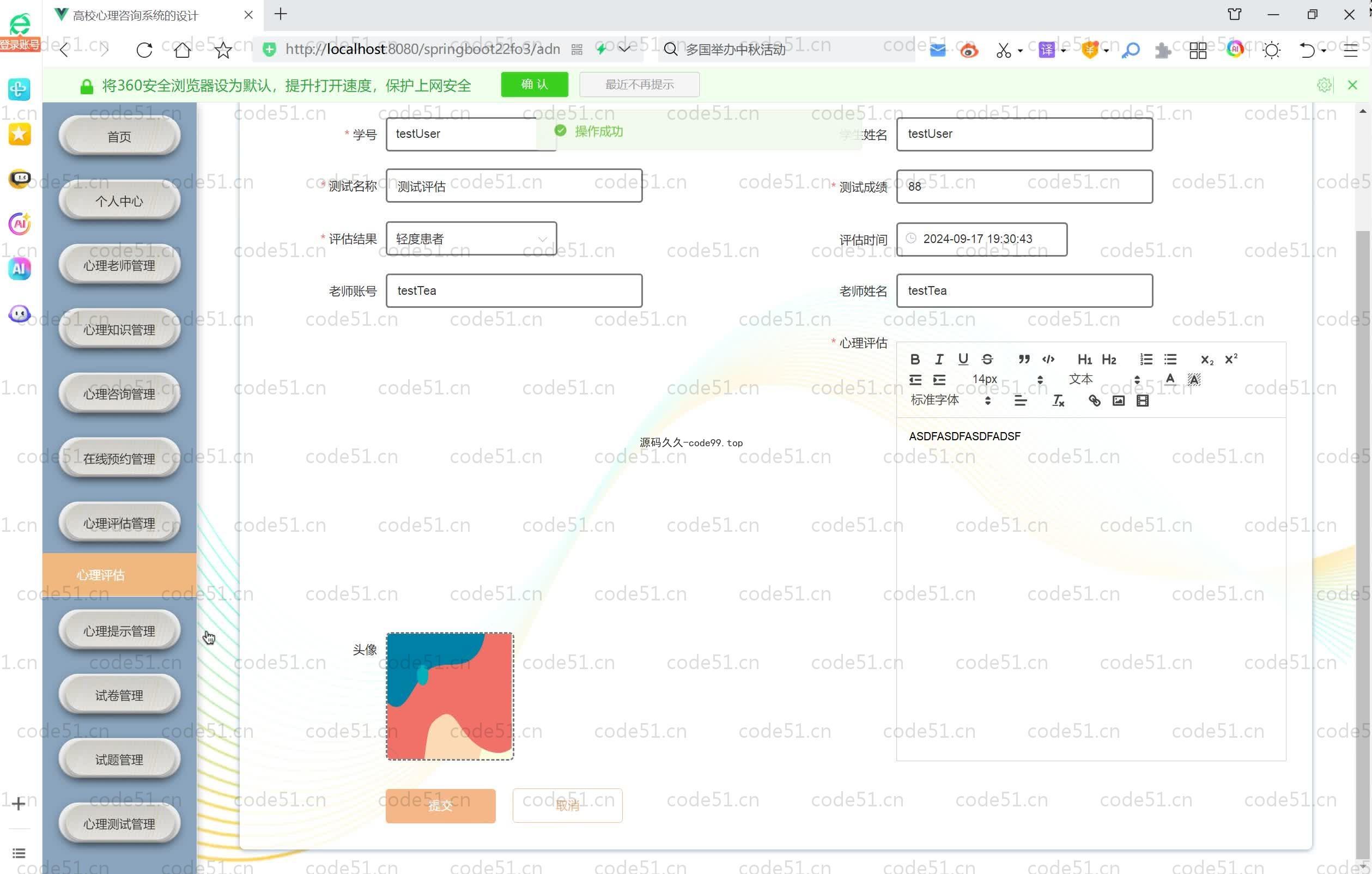The height and width of the screenshot is (874, 1372).
Task: Toggle strikethrough formatting in editor
Action: coord(987,359)
